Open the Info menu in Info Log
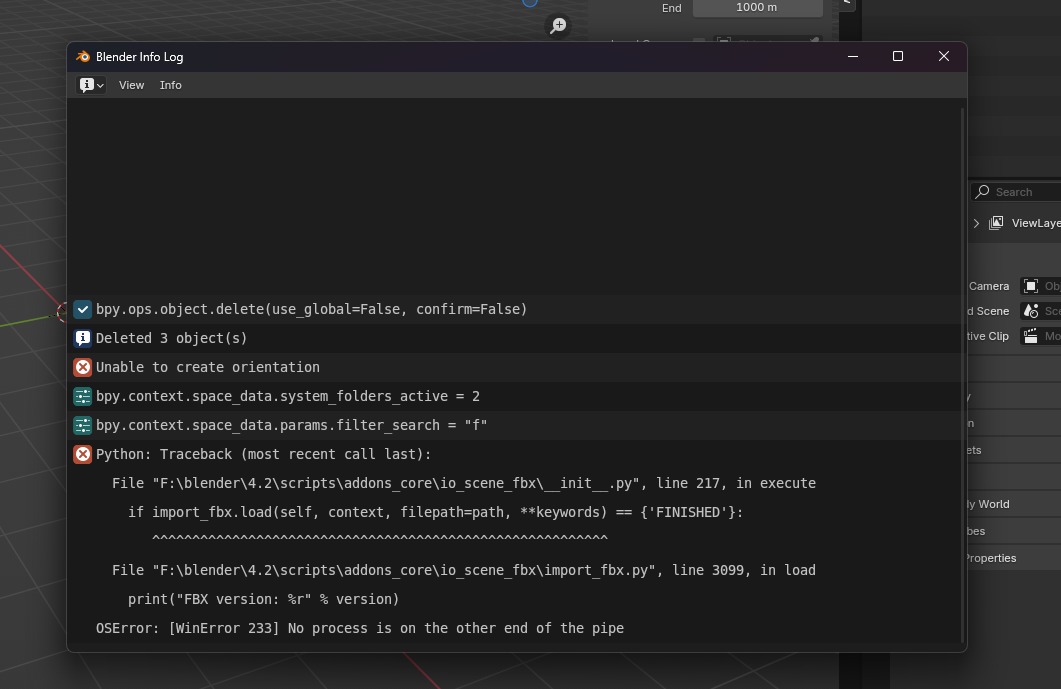 (171, 85)
